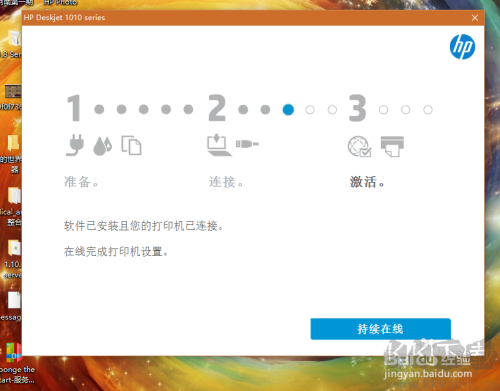Click the text 在线完成打印机设置。
The height and width of the screenshot is (391, 500).
(116, 251)
